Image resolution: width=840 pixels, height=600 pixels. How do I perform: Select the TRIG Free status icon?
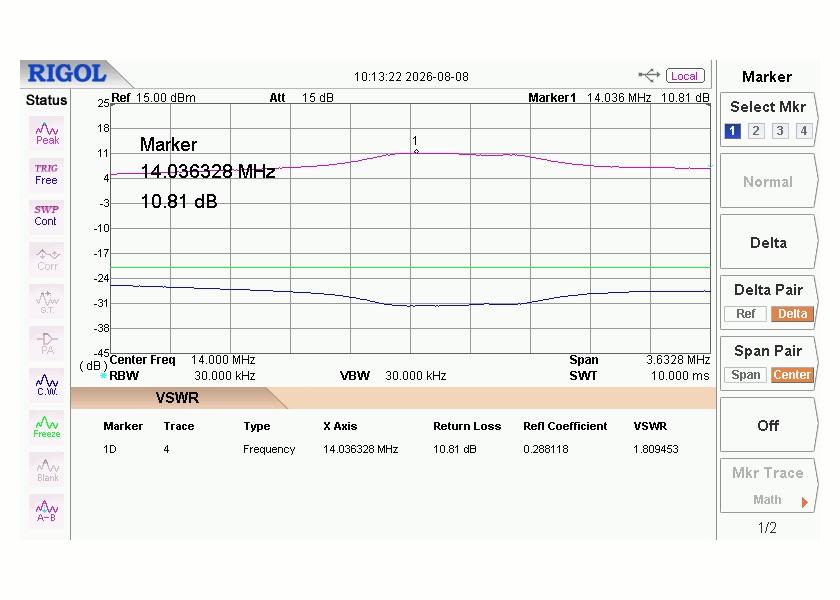tap(47, 175)
